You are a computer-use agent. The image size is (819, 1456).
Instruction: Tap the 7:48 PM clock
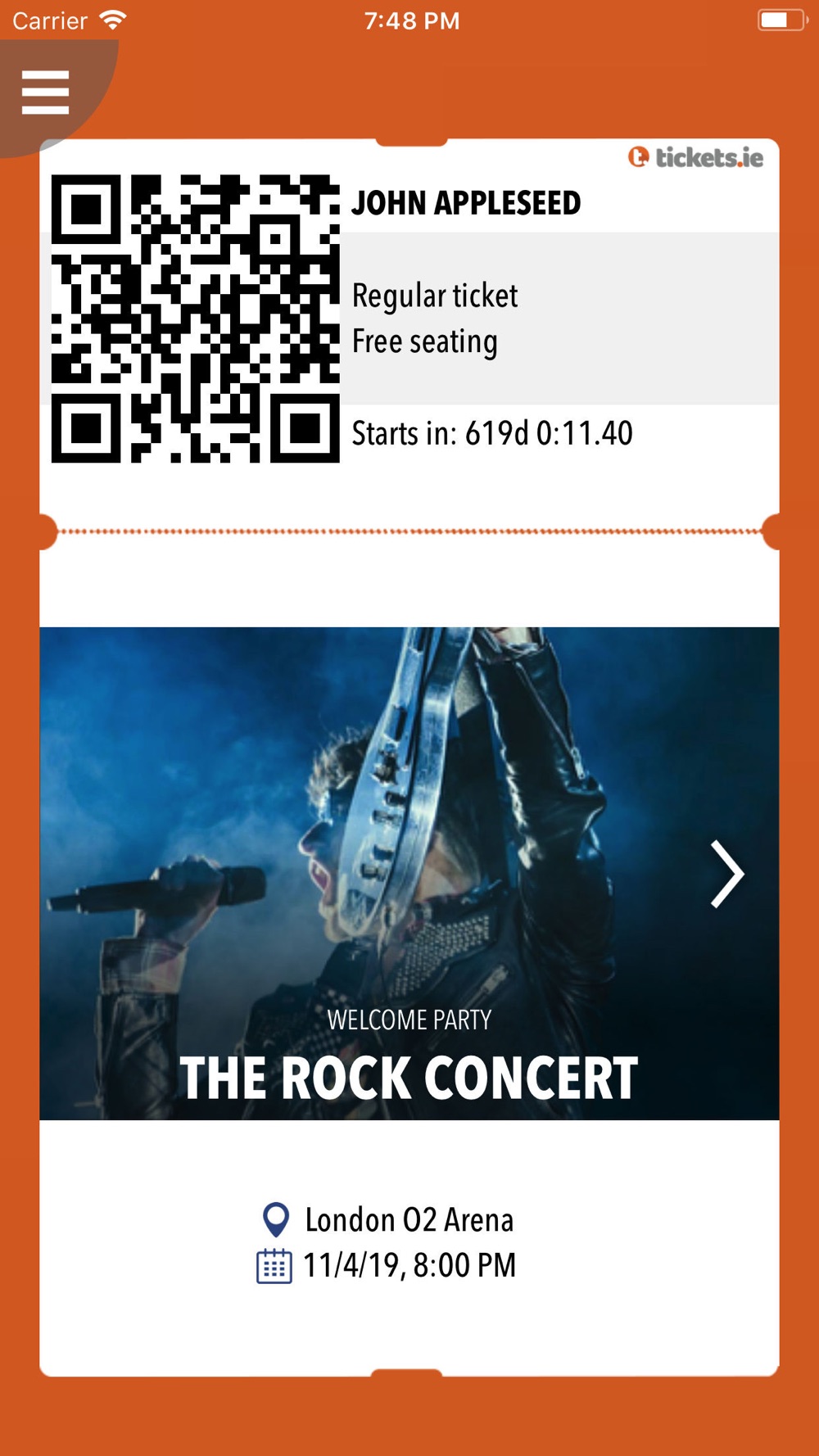point(412,20)
